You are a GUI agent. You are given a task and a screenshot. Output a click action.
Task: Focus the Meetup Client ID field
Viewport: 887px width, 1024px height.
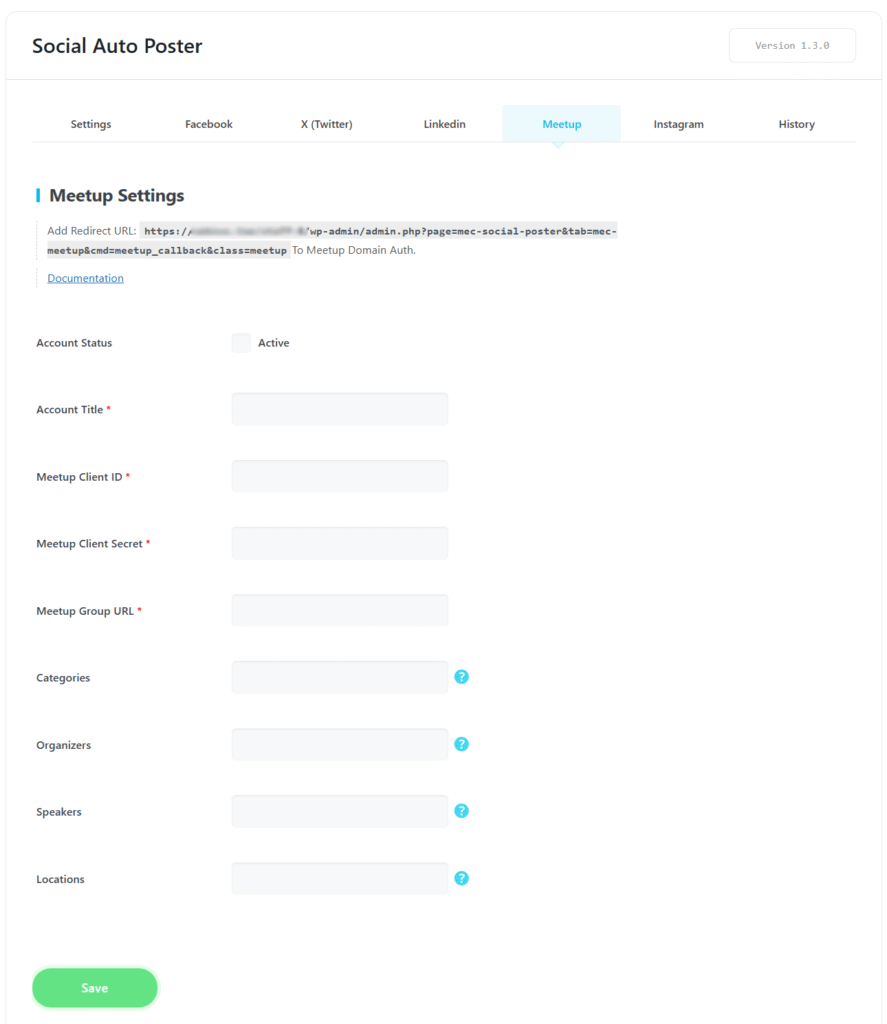339,475
